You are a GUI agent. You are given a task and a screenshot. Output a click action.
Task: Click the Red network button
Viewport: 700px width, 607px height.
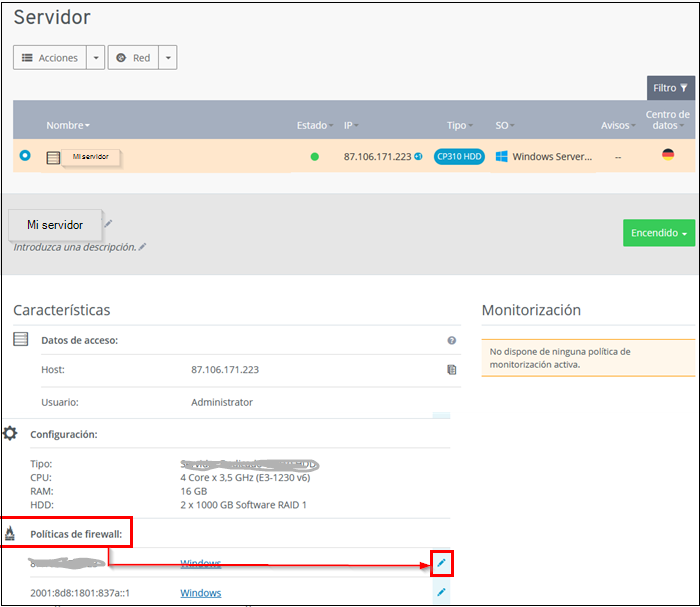click(133, 58)
